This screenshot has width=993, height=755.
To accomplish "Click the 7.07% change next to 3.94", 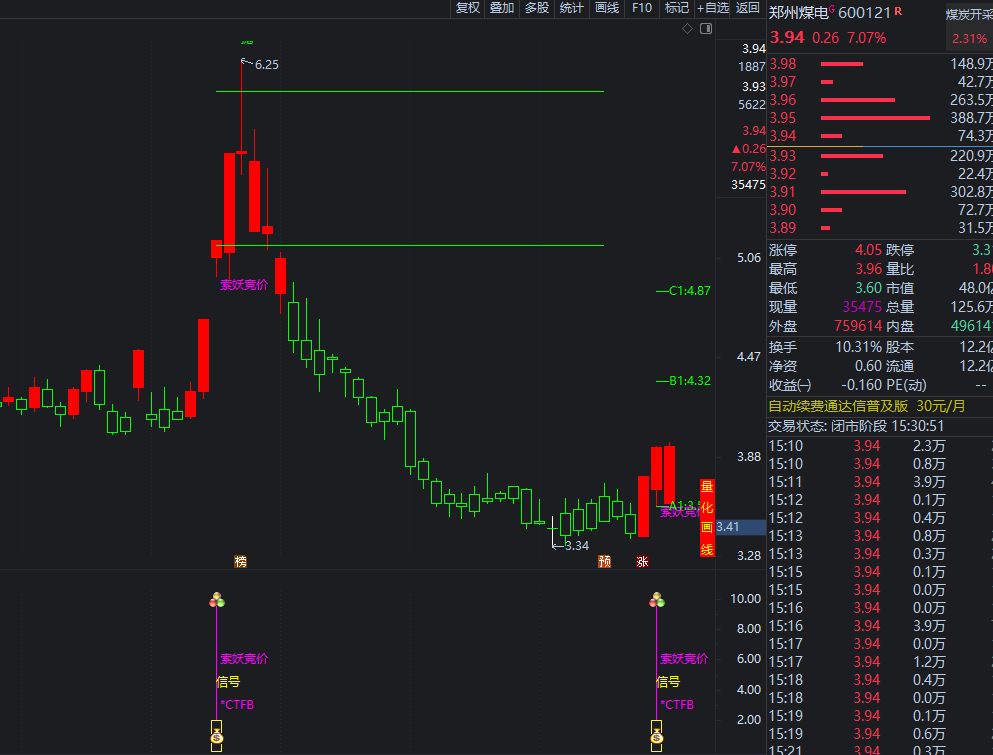I will tap(866, 38).
